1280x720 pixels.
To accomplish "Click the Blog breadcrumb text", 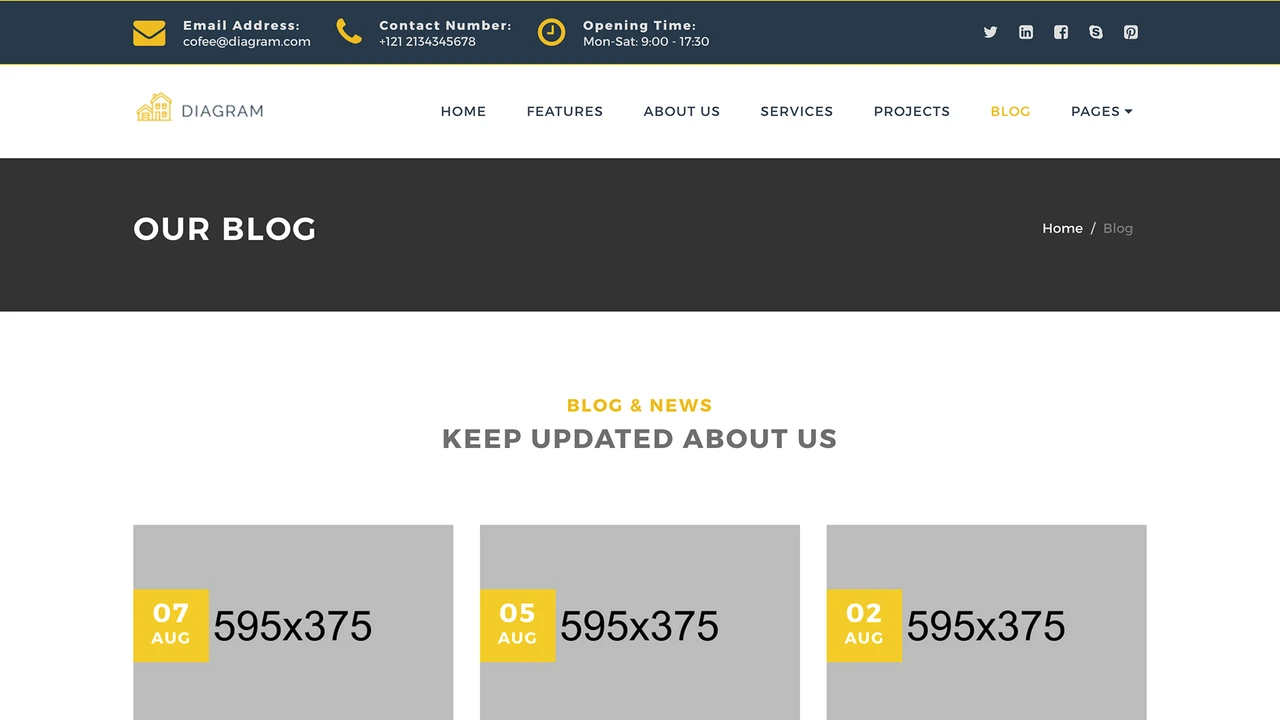I will 1118,228.
